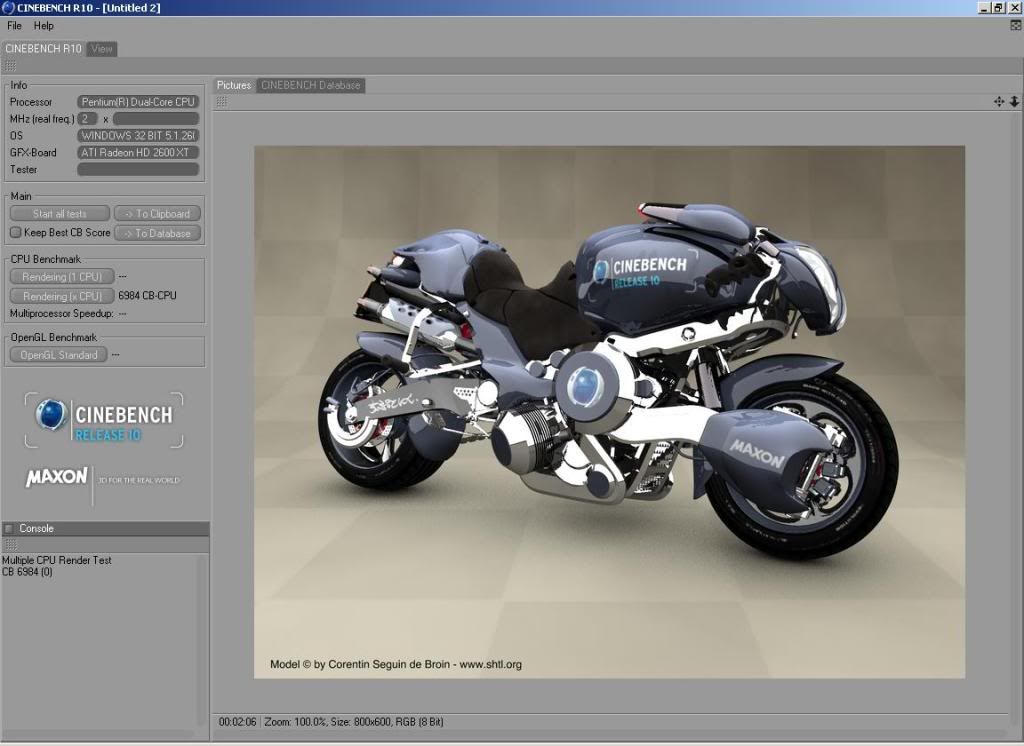Click the 00:02:06 render time in status bar
Viewport: 1024px width, 746px height.
[x=238, y=722]
